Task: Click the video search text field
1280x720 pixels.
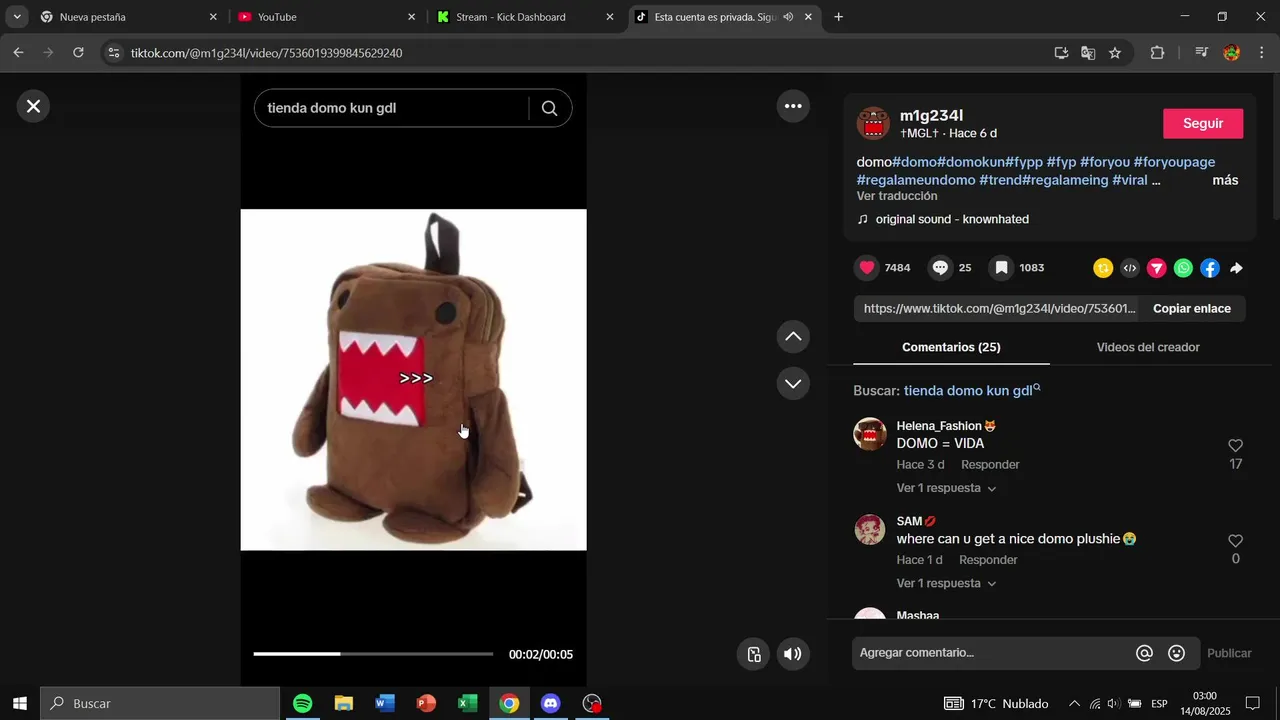Action: (x=390, y=108)
